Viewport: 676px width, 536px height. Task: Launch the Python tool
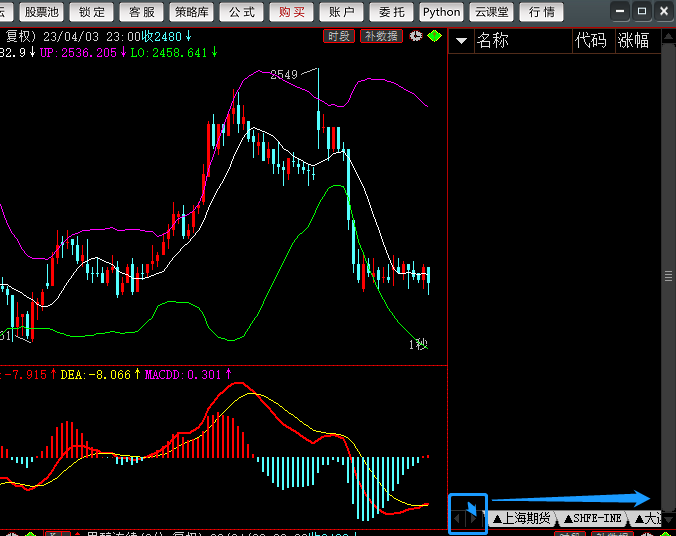pyautogui.click(x=441, y=12)
